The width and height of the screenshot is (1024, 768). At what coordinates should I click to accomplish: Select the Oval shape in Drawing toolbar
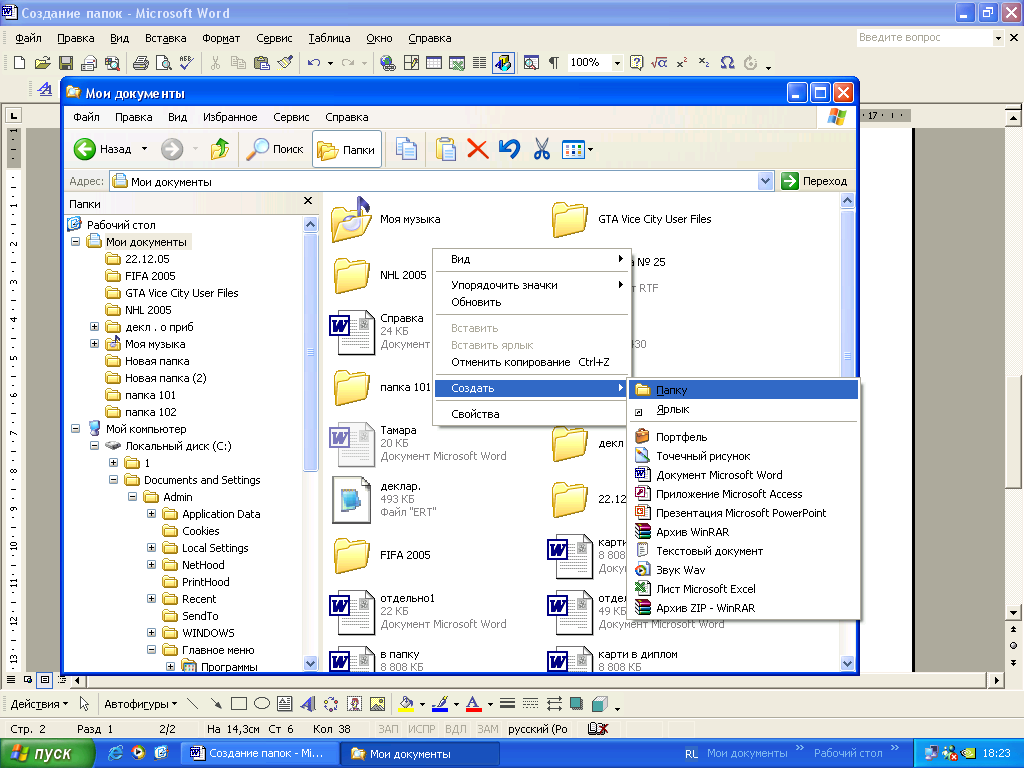pyautogui.click(x=262, y=703)
